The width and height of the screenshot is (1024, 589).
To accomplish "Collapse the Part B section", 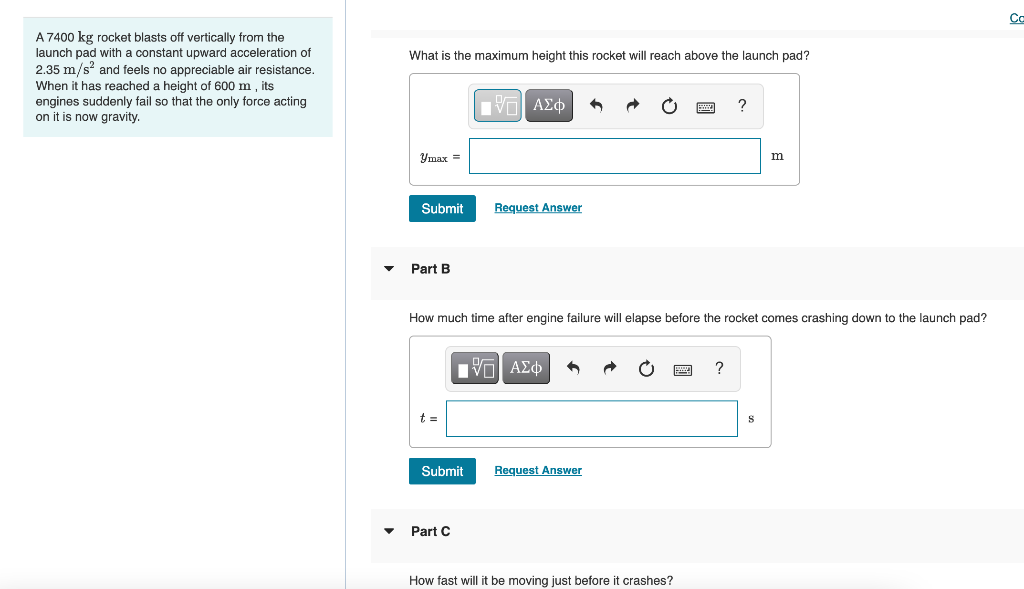I will [x=389, y=268].
